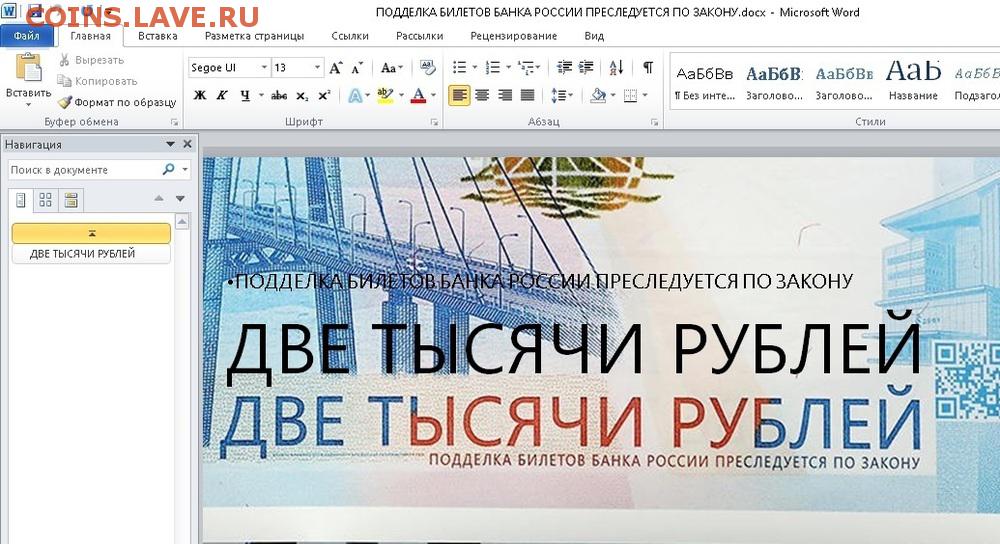
Task: Click the numbered list icon
Action: point(493,68)
